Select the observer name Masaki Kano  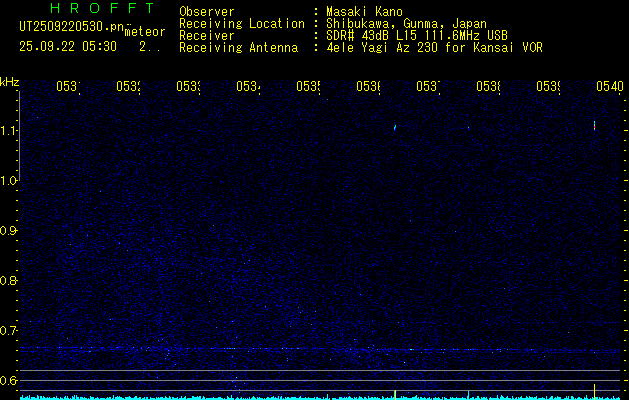[364, 11]
